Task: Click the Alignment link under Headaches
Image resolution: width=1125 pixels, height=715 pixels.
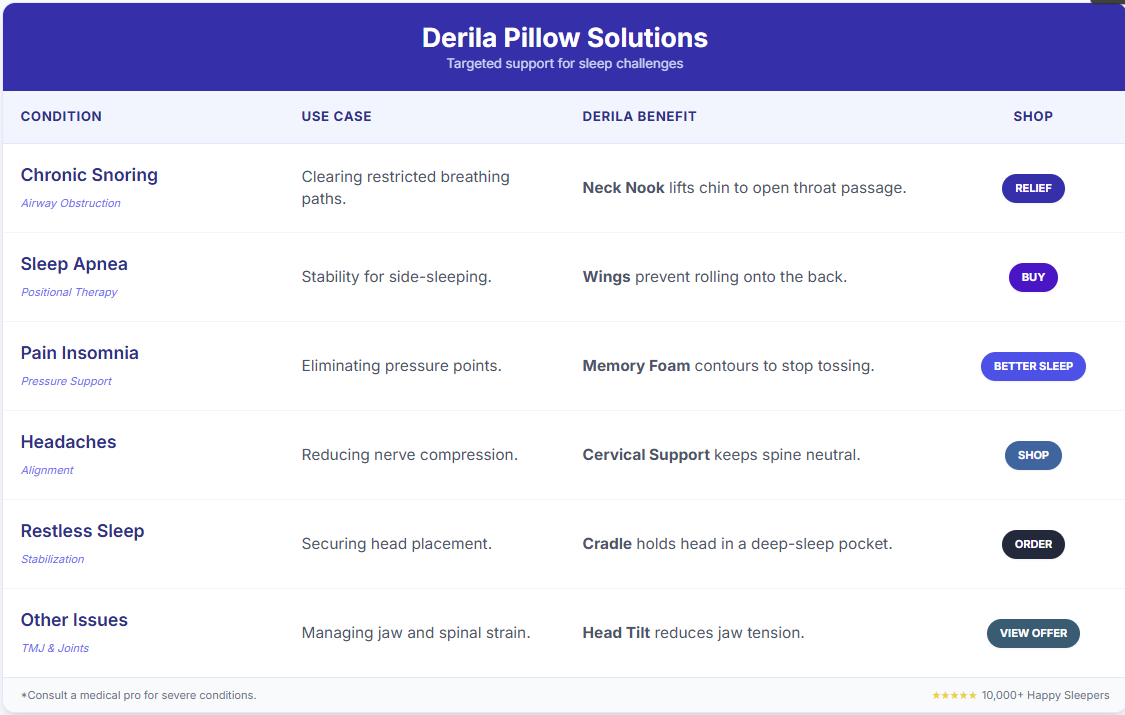Action: coord(47,470)
